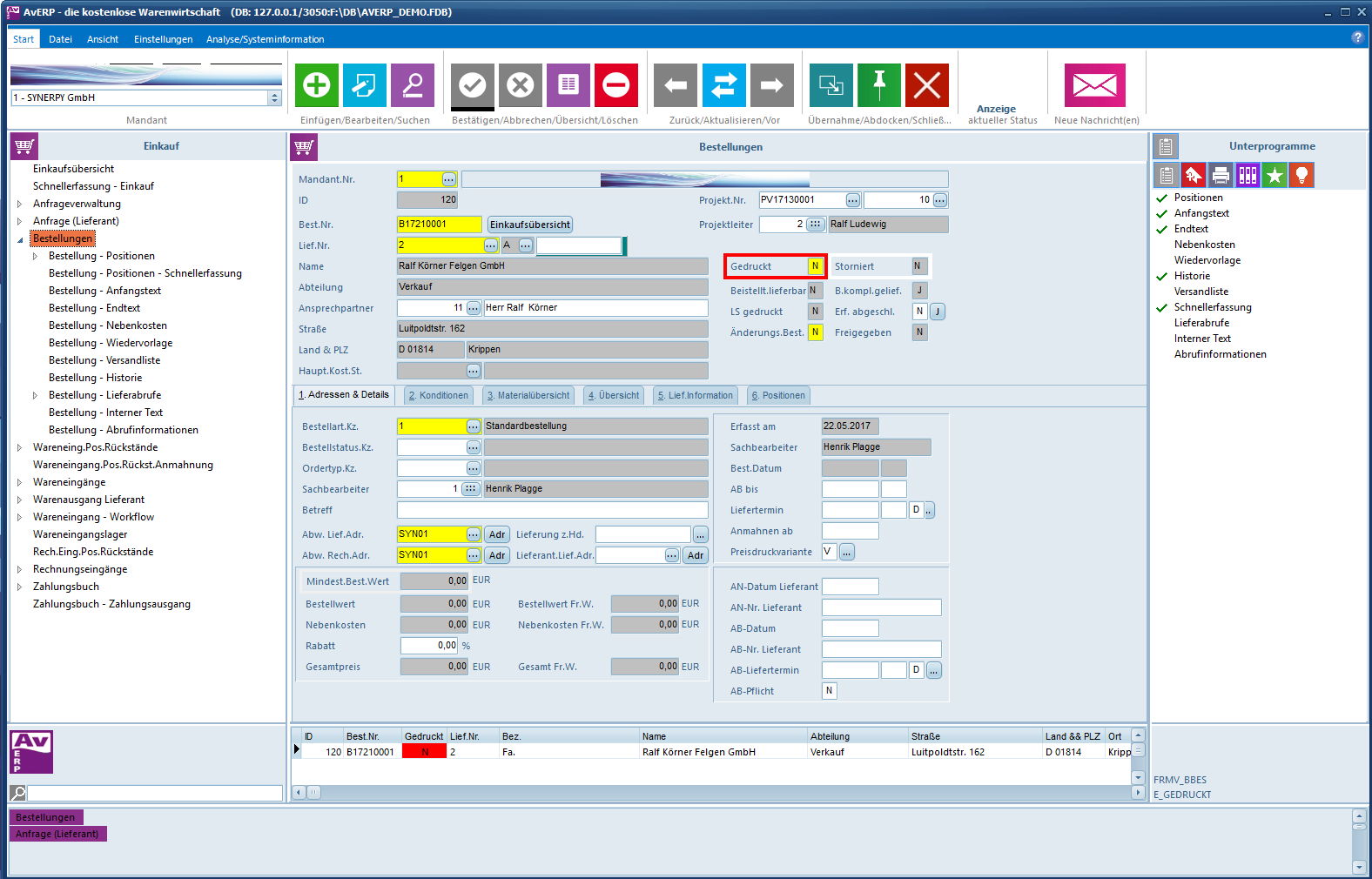Click the blue Aktualisieren arrows icon
The width and height of the screenshot is (1372, 879).
pos(724,85)
